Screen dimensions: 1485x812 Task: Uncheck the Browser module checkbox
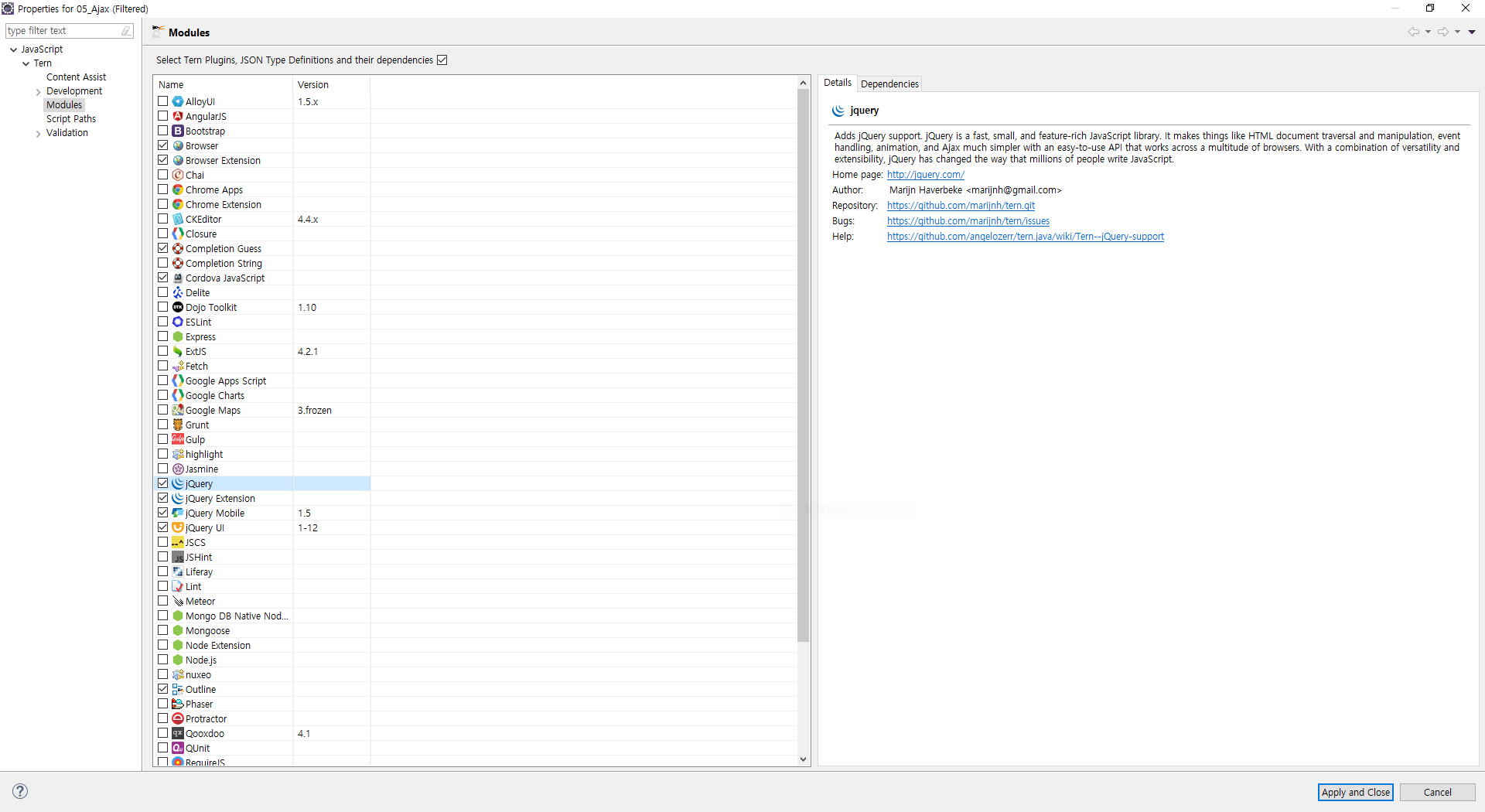pyautogui.click(x=163, y=145)
